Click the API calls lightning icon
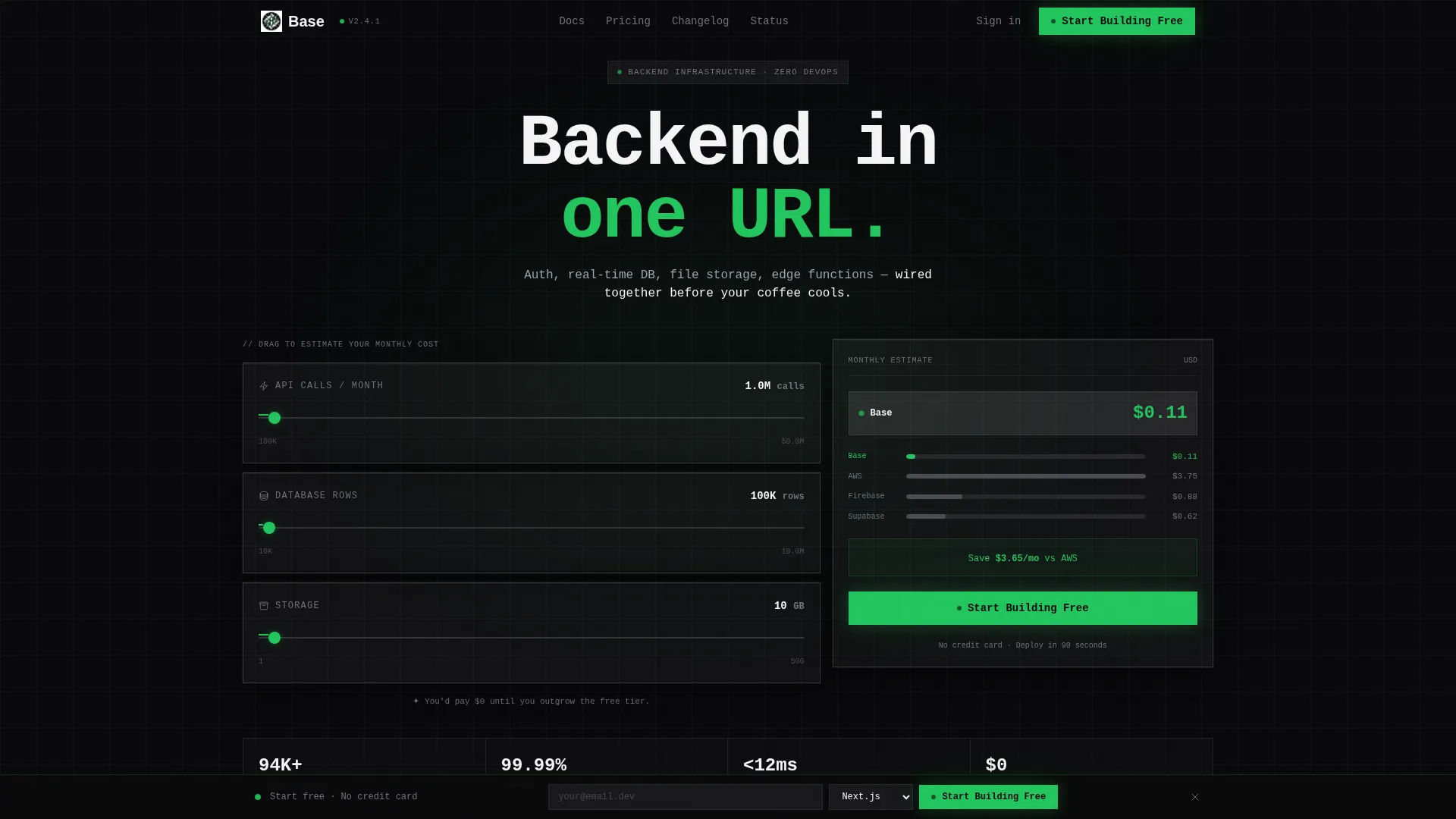Viewport: 1456px width, 819px height. tap(264, 386)
